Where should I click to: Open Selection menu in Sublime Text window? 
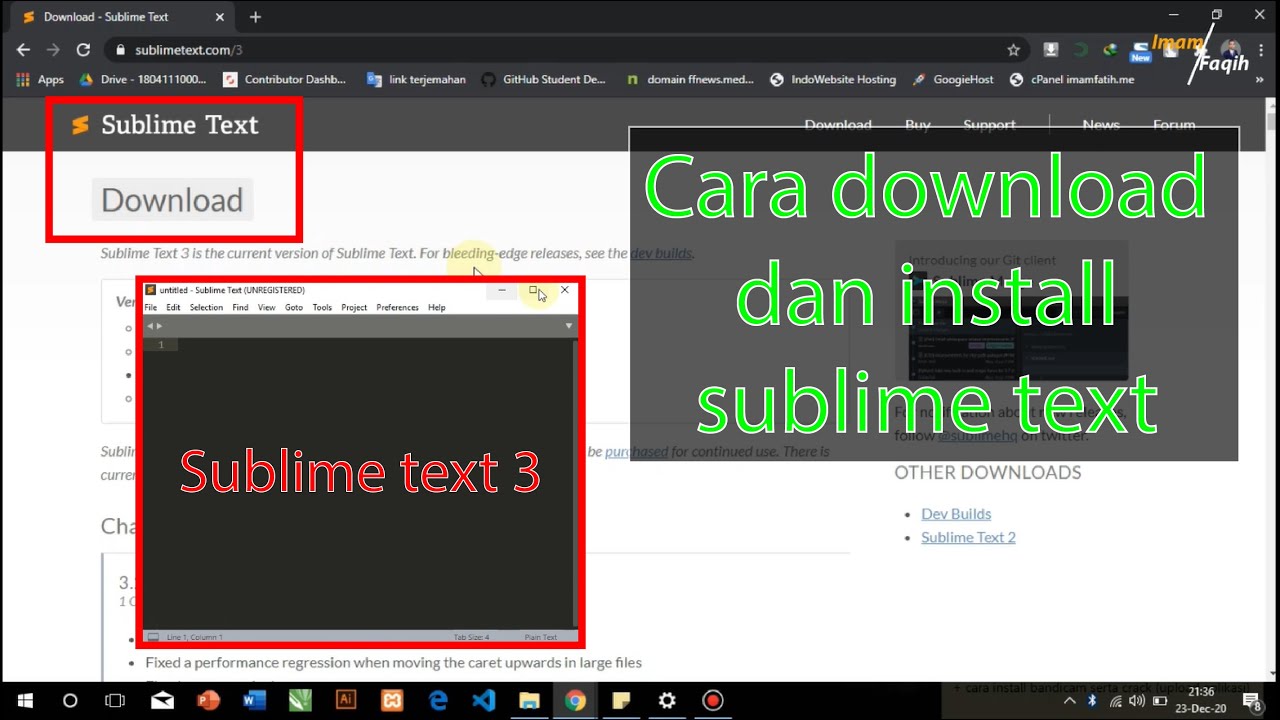click(206, 307)
